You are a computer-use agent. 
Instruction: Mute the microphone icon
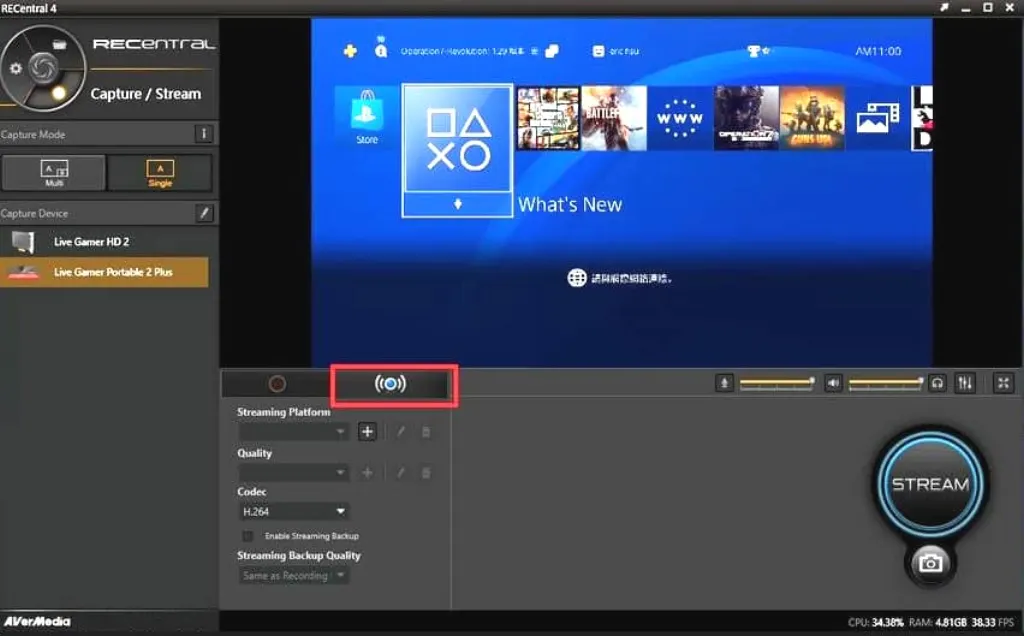[724, 383]
